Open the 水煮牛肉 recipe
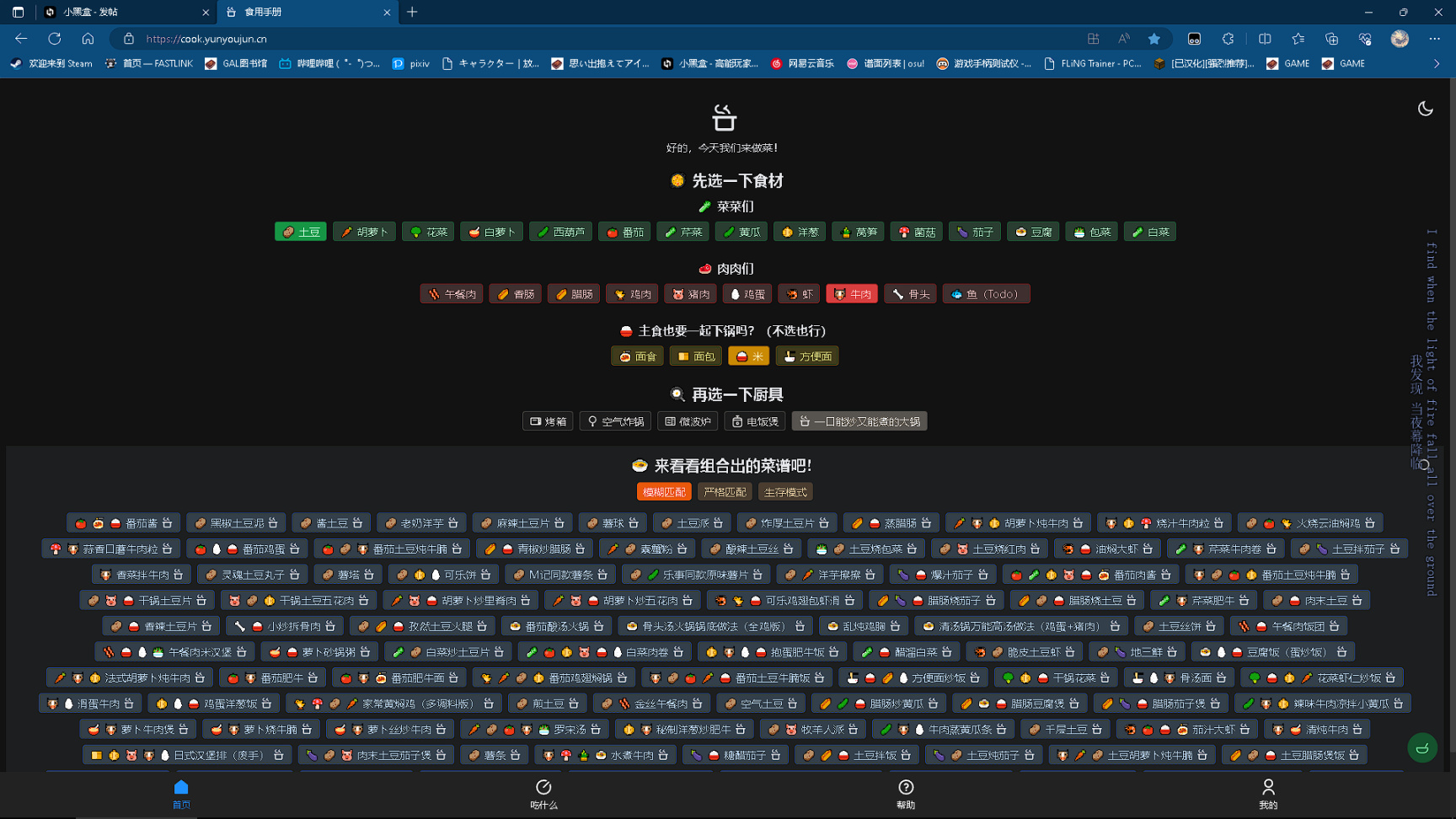Image resolution: width=1456 pixels, height=819 pixels. click(x=607, y=755)
